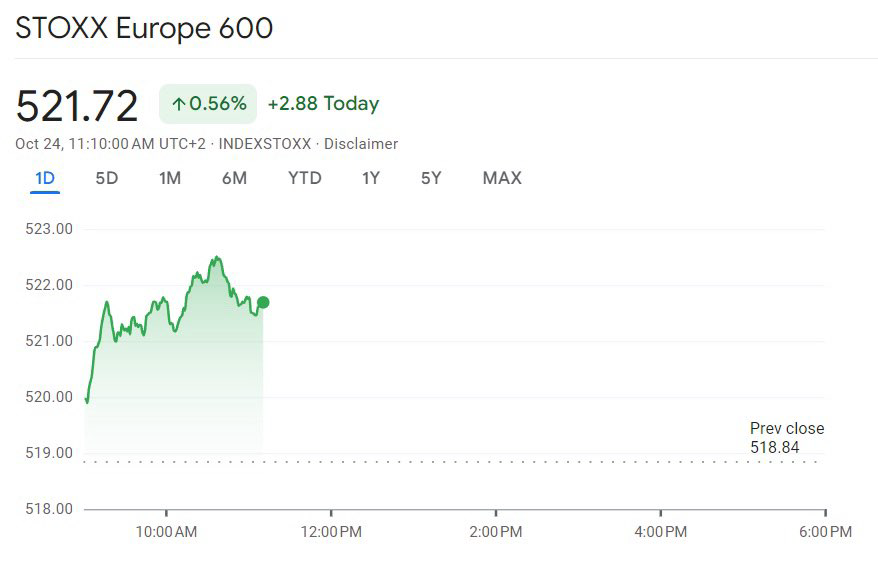Switch to the 1Y chart view
The image size is (878, 563).
click(x=371, y=178)
